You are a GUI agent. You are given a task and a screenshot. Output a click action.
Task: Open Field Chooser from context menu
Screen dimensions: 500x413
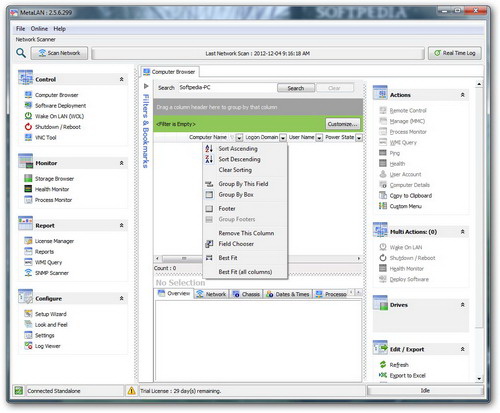(245, 244)
